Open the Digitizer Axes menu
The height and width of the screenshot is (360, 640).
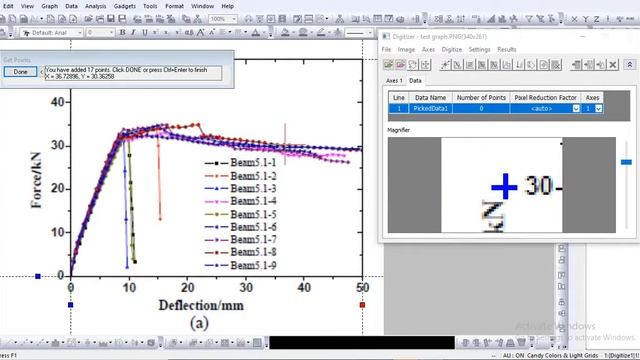coord(428,49)
